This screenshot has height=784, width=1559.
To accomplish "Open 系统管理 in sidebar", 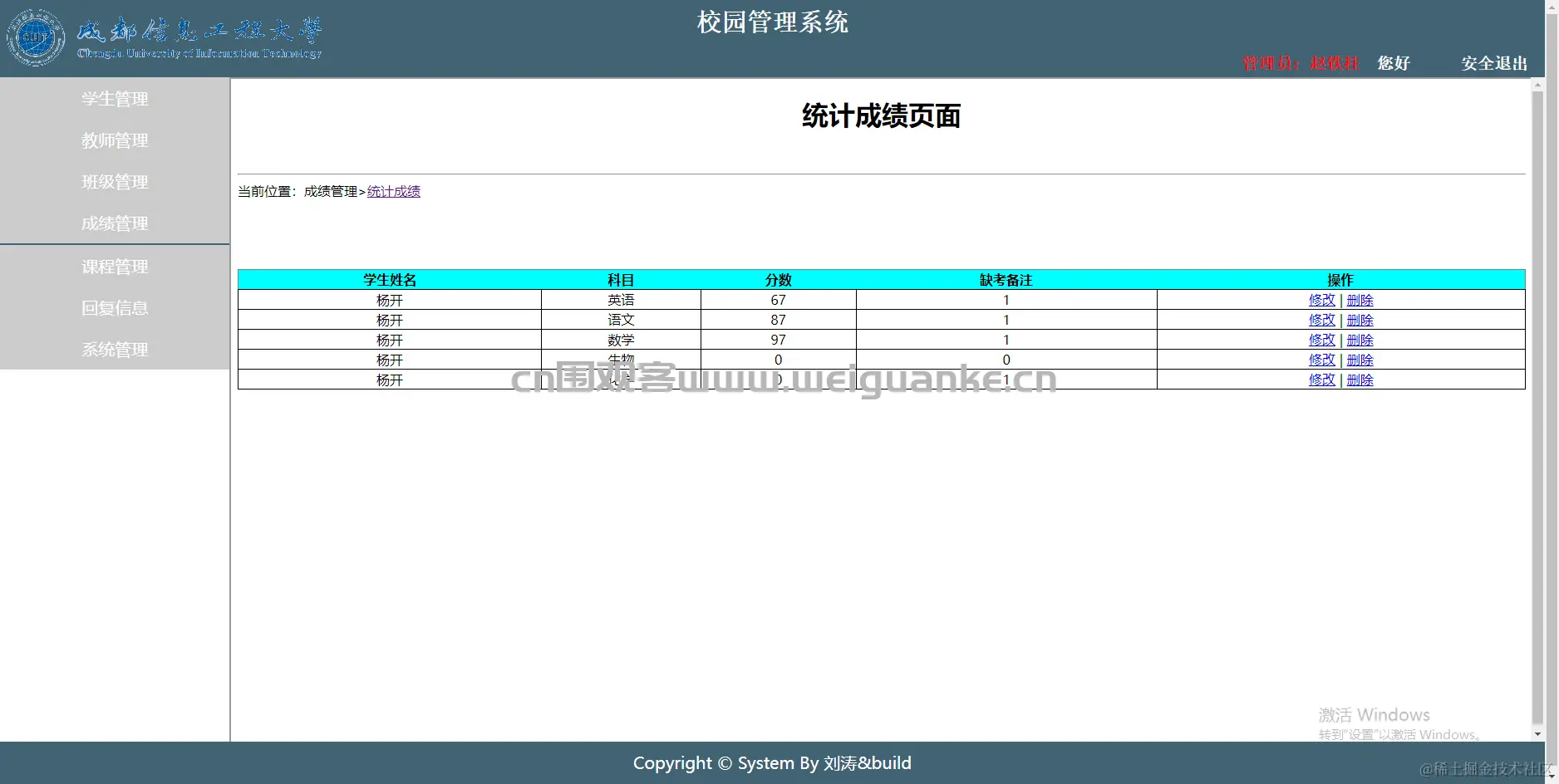I will pyautogui.click(x=115, y=350).
